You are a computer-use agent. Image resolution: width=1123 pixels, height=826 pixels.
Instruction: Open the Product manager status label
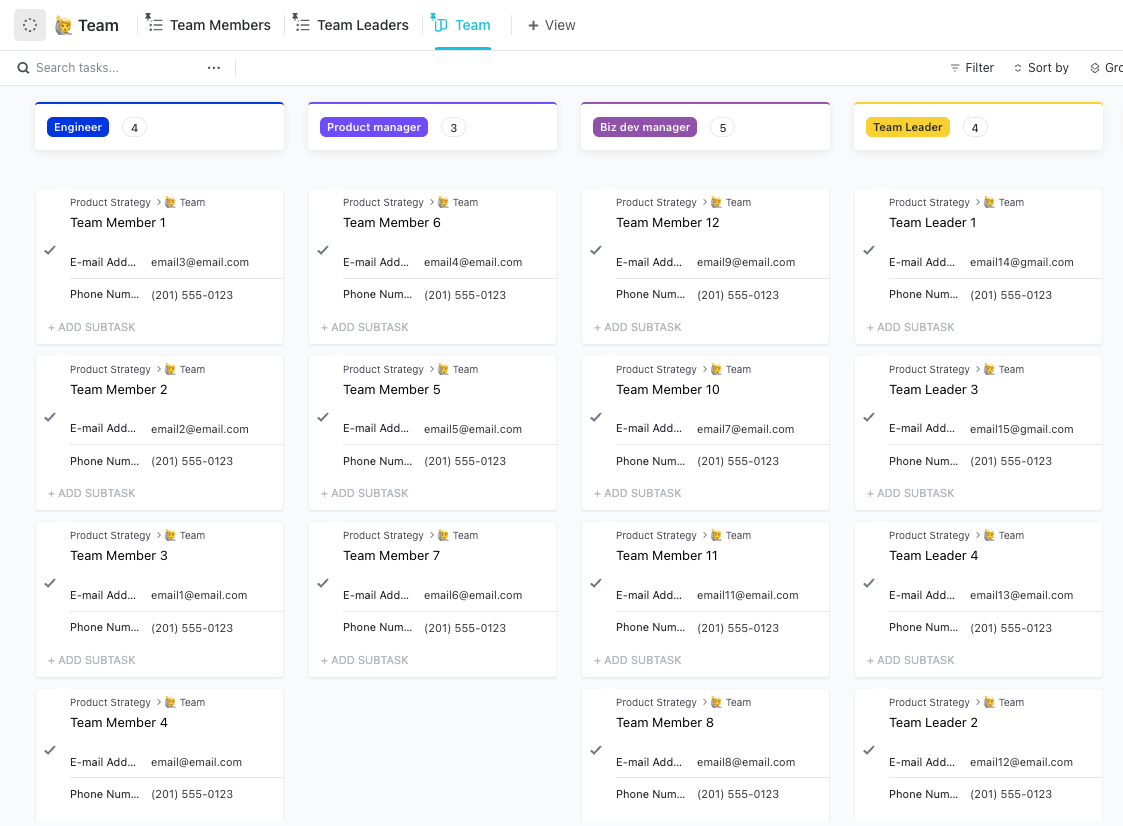click(373, 127)
